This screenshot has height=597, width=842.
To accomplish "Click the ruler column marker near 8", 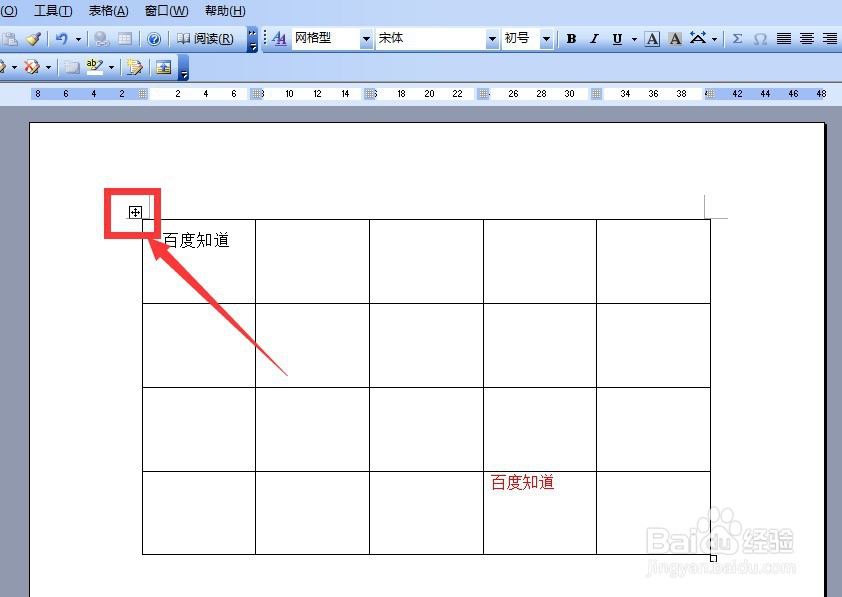I will (257, 94).
